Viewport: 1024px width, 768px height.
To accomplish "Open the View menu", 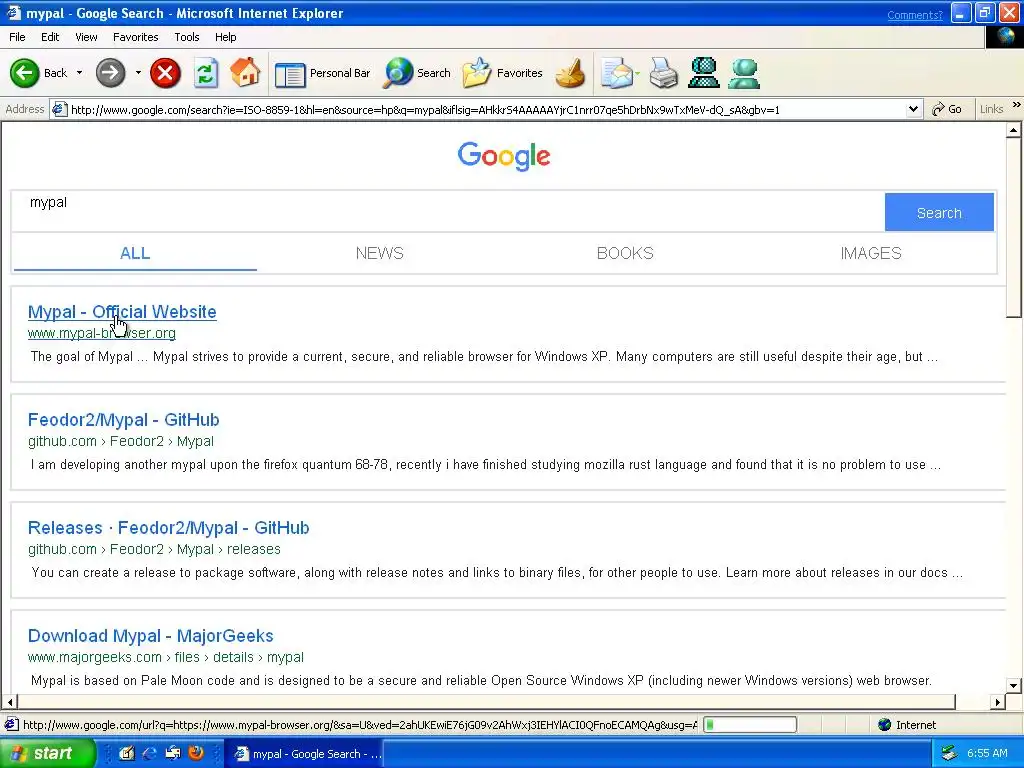I will click(x=86, y=37).
